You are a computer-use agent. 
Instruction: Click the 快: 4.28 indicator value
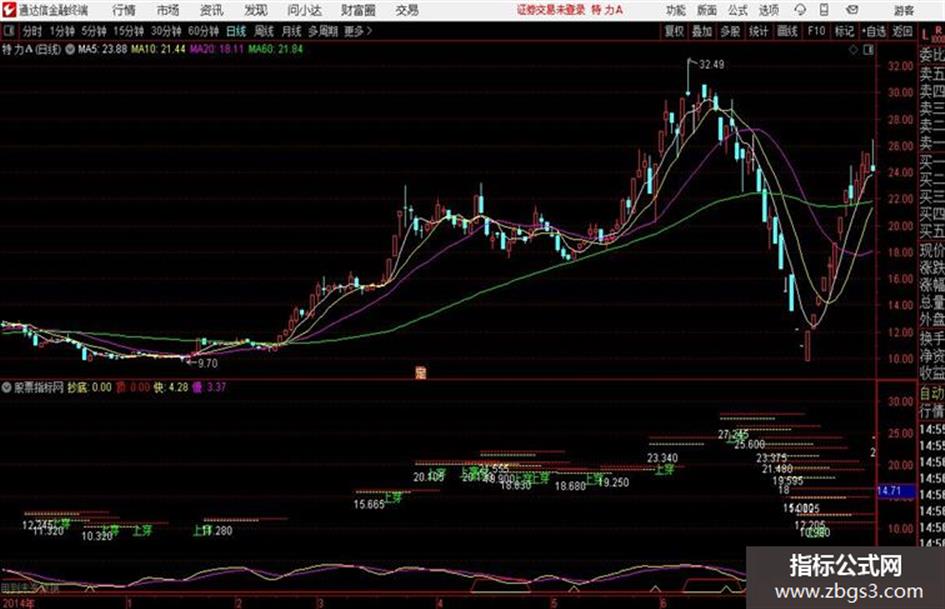[171, 387]
